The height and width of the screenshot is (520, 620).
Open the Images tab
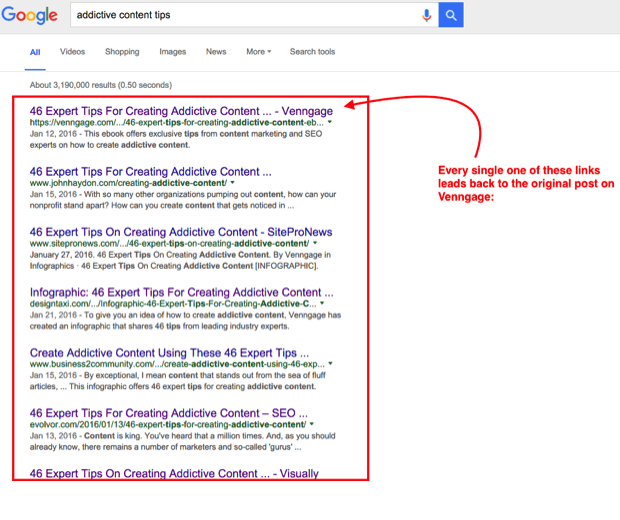pos(173,52)
